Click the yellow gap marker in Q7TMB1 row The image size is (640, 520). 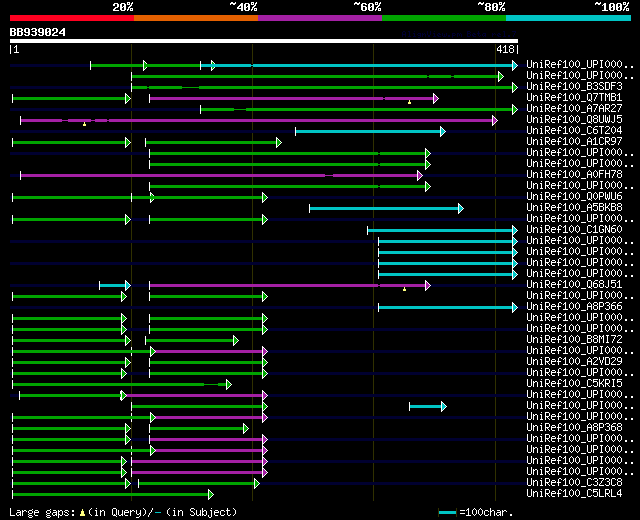409,102
